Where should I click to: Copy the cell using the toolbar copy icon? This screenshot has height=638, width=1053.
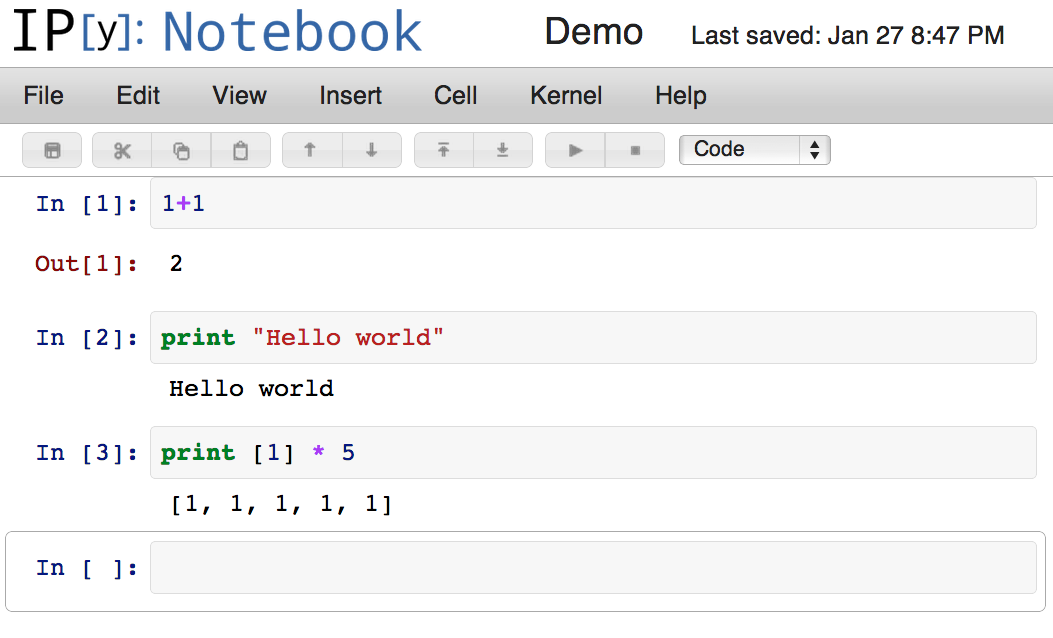pos(181,151)
